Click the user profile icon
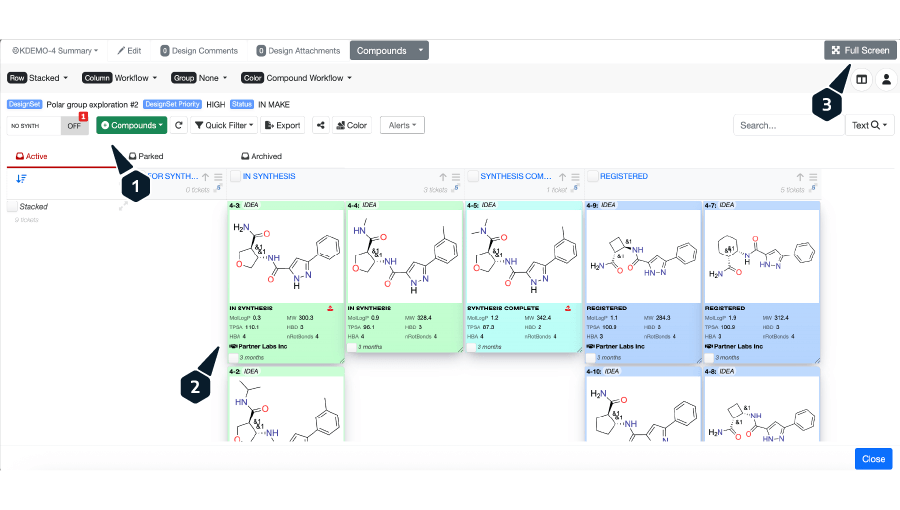The width and height of the screenshot is (900, 510). pyautogui.click(x=886, y=80)
